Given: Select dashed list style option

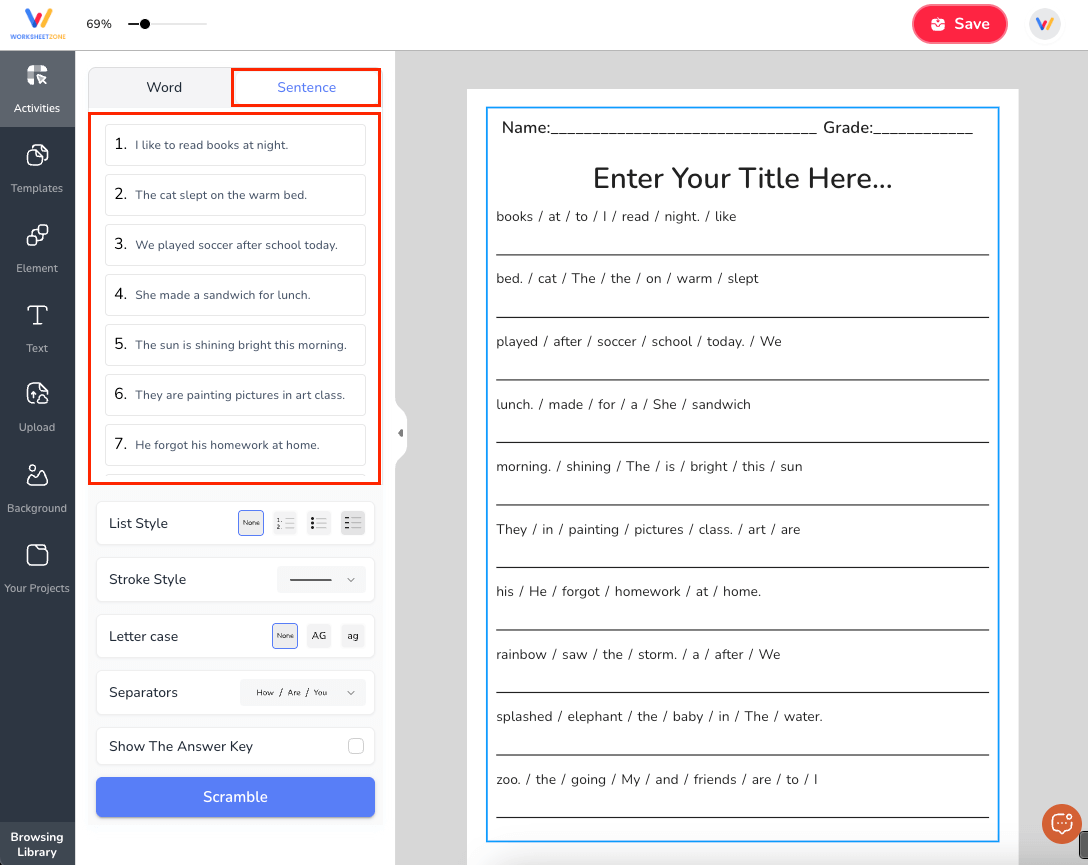Looking at the screenshot, I should coord(352,523).
